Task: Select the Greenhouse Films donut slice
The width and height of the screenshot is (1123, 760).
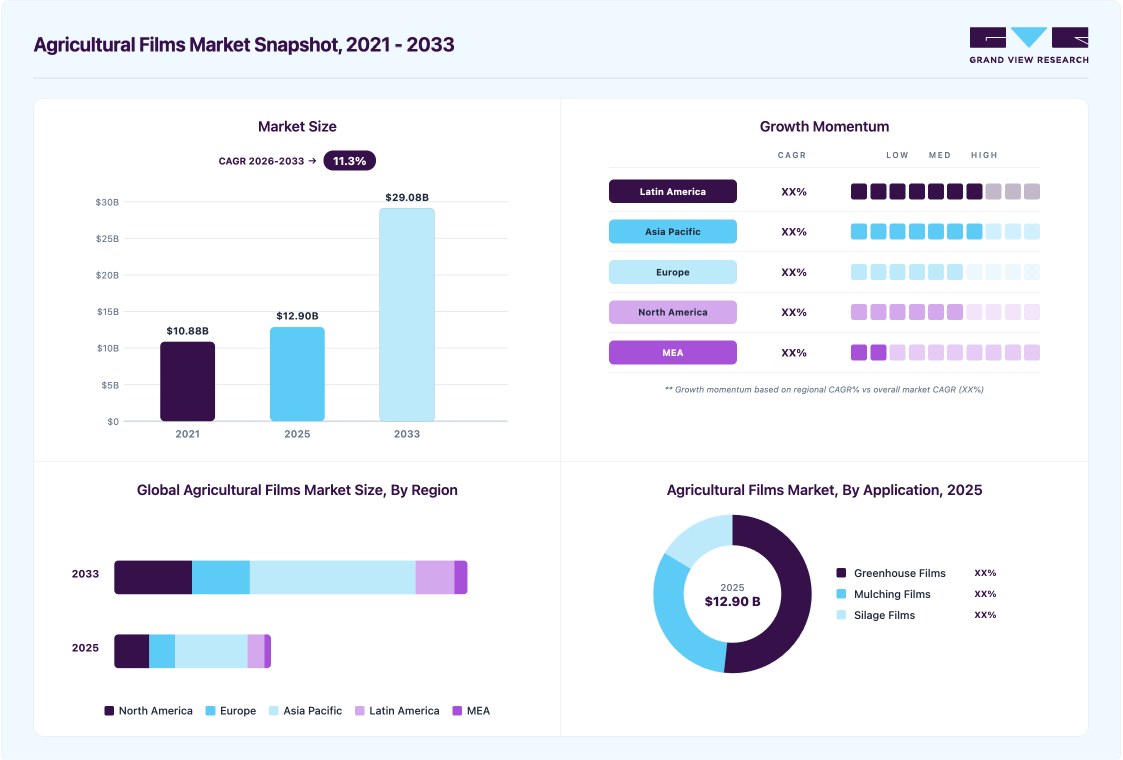Action: (794, 595)
